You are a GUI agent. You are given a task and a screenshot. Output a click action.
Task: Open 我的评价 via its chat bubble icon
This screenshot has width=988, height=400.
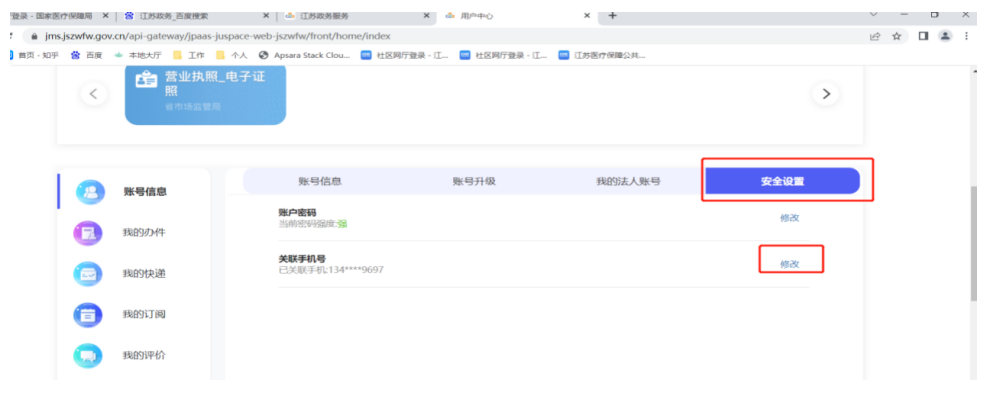(89, 355)
